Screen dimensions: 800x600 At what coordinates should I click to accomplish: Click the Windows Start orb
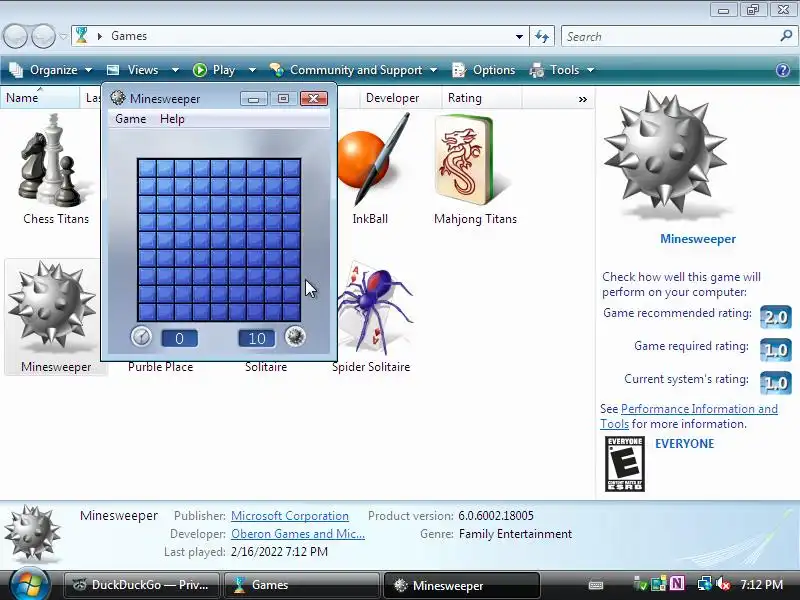click(x=29, y=585)
